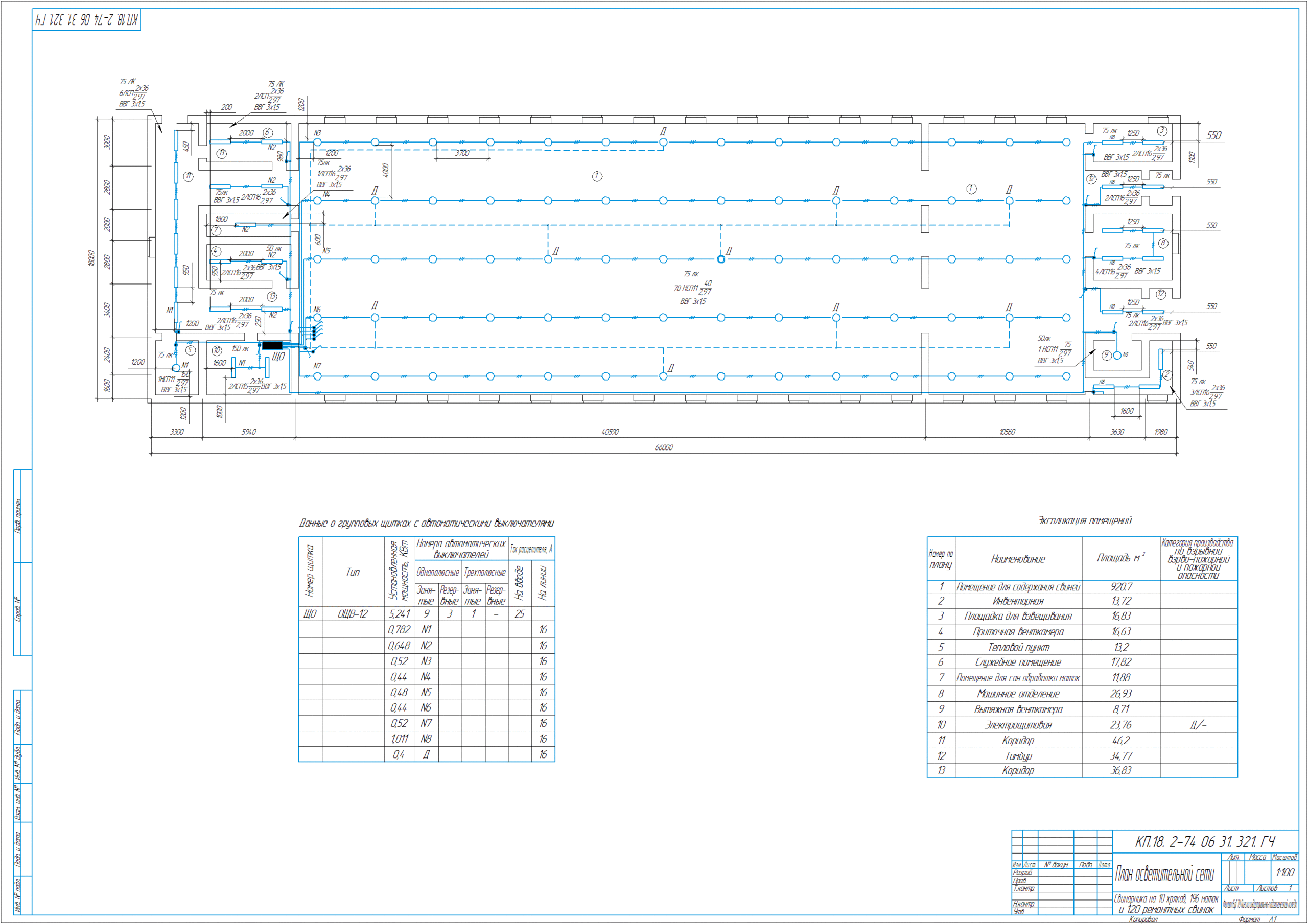Click the panel type 'ОЩВ-12'
The height and width of the screenshot is (924, 1308).
click(x=353, y=614)
